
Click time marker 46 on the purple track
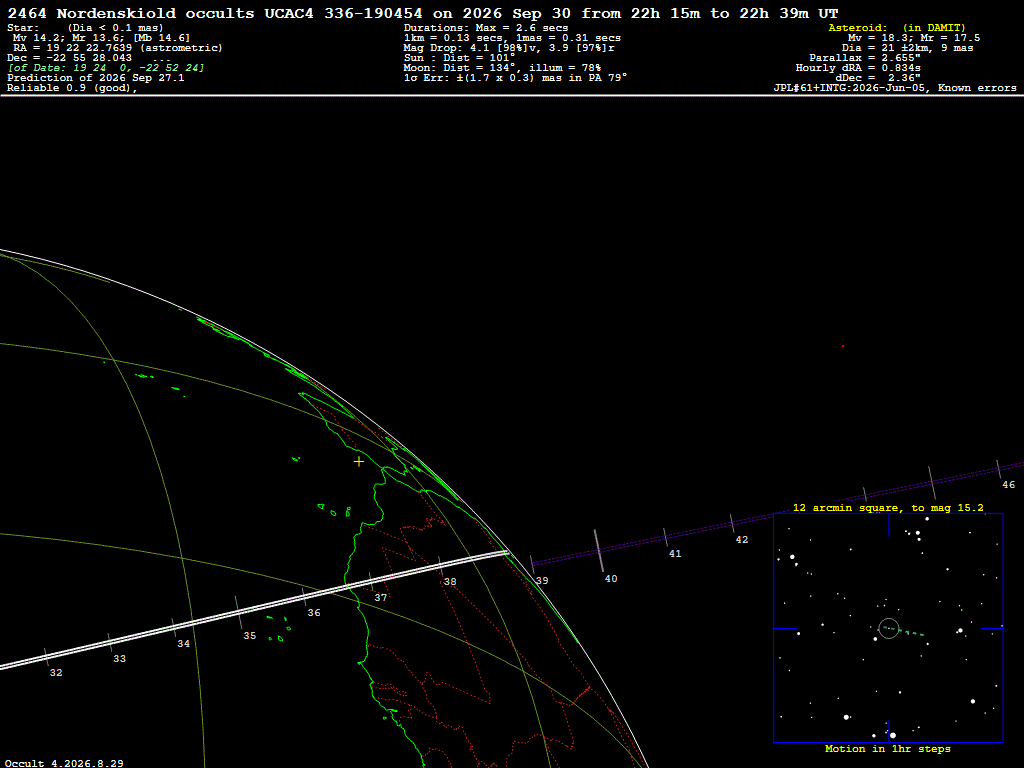1008,485
